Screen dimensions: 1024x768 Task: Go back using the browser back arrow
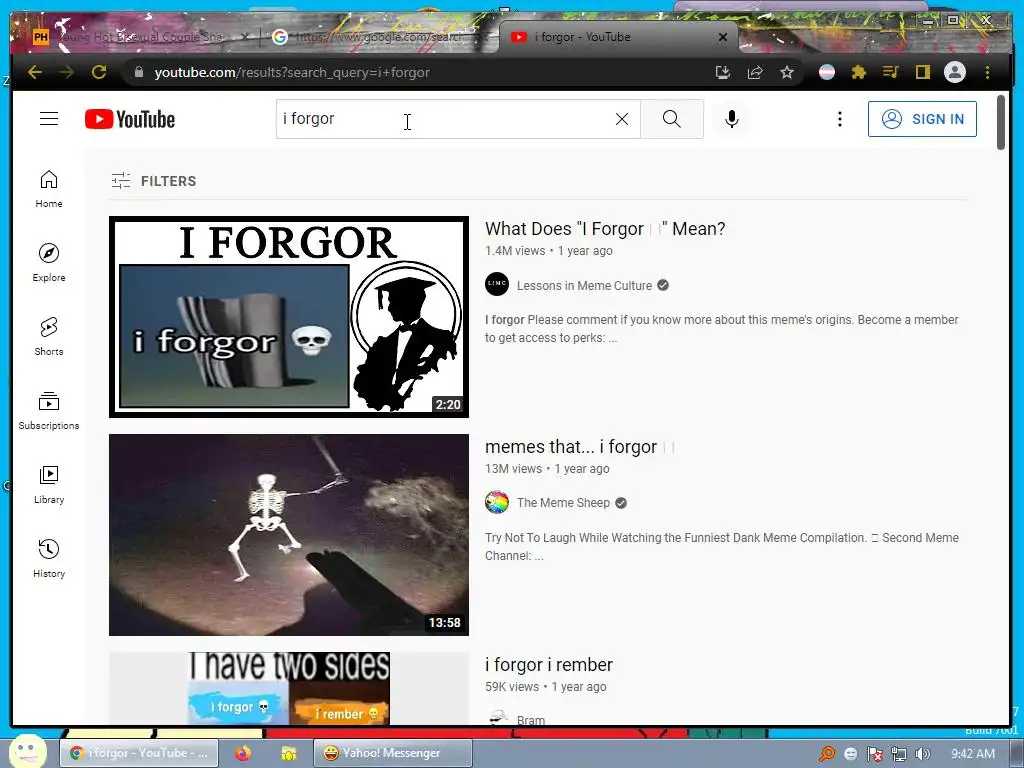35,72
